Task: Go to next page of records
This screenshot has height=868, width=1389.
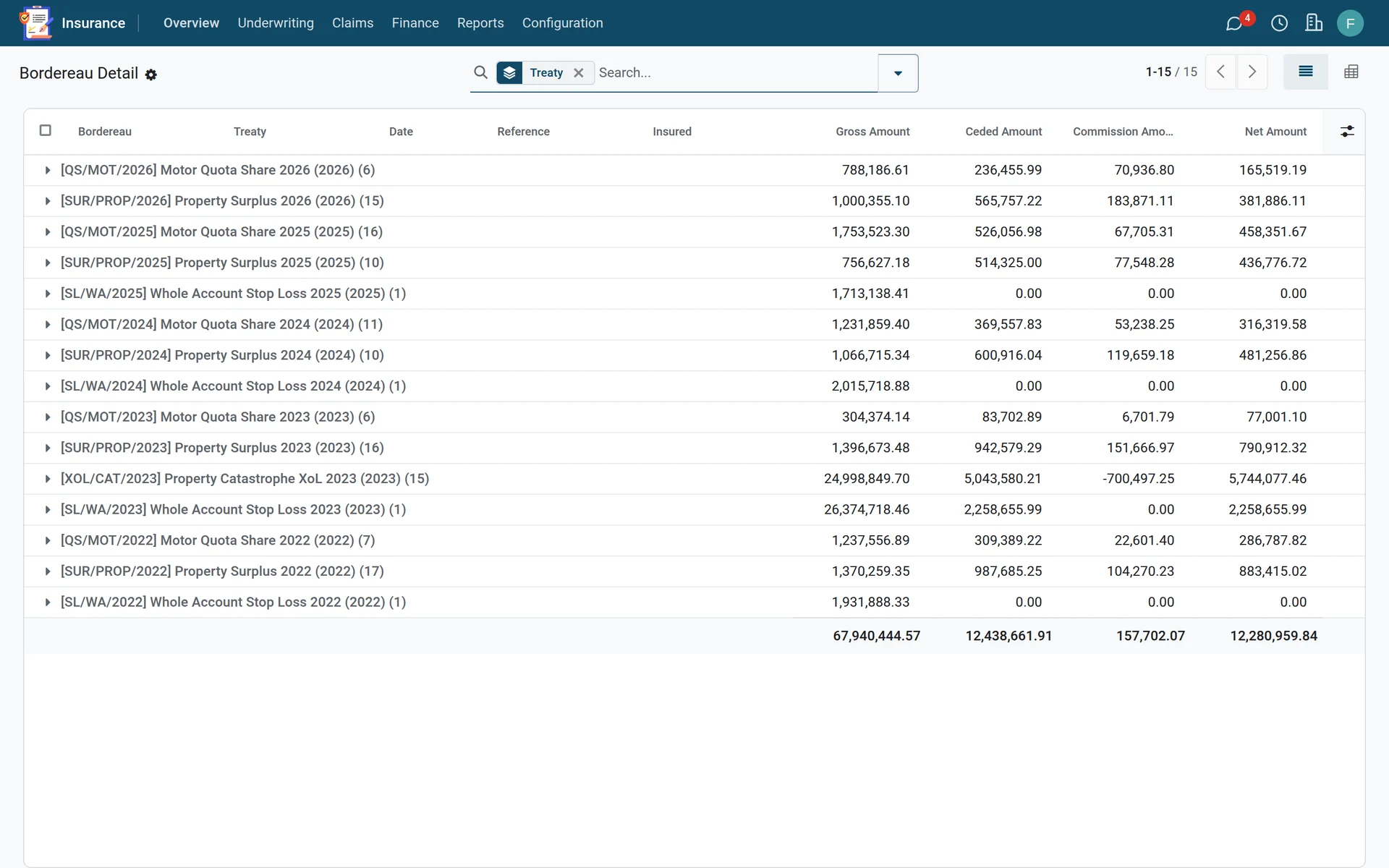Action: [1252, 72]
